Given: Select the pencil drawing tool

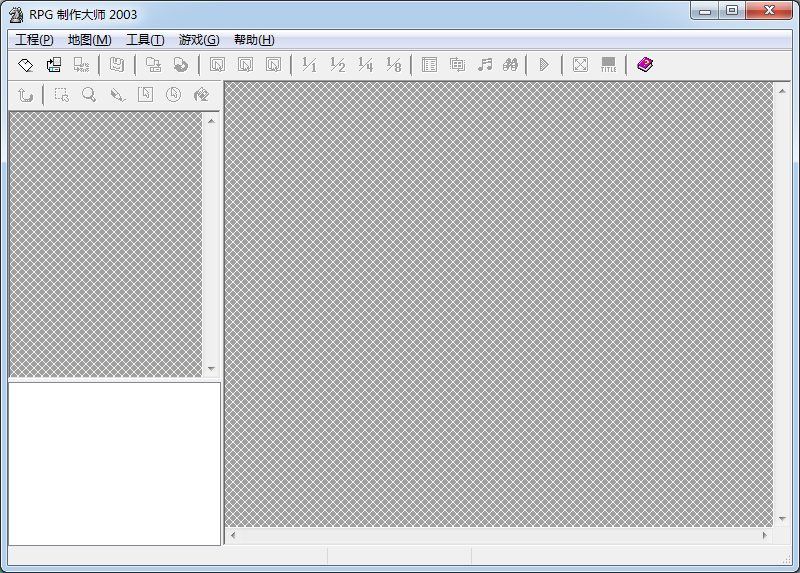Looking at the screenshot, I should (117, 95).
